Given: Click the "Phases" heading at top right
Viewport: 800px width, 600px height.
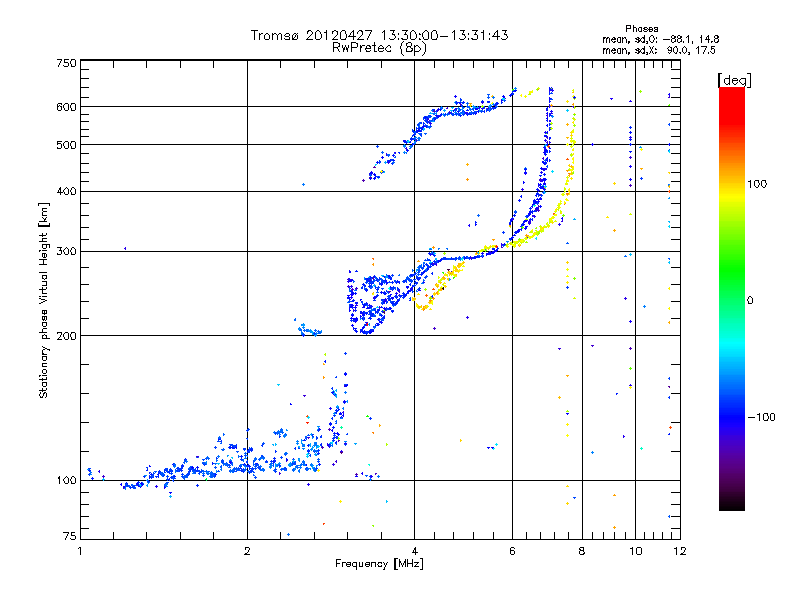Looking at the screenshot, I should point(641,29).
